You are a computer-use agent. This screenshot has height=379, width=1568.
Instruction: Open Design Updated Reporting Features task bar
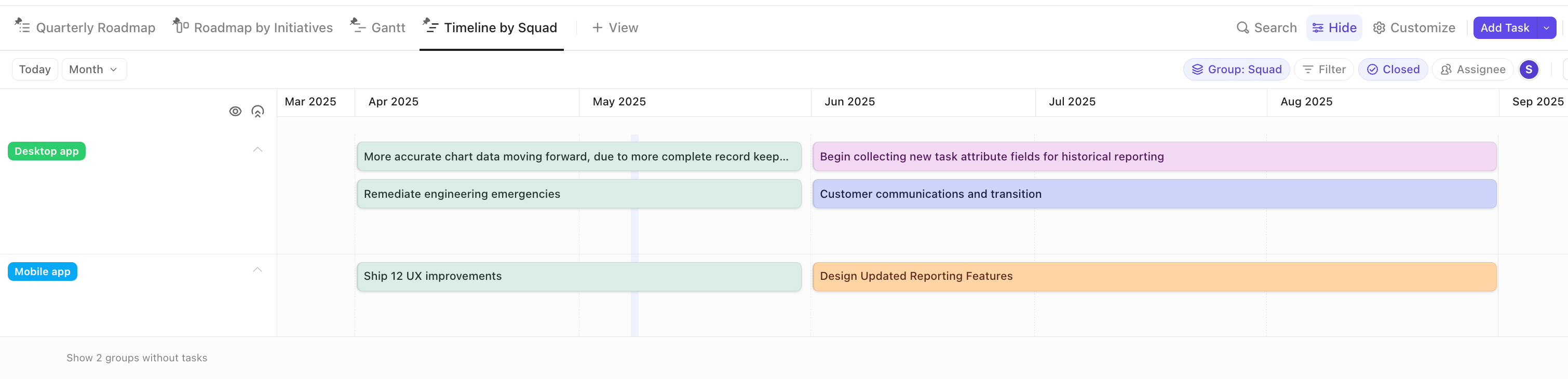pyautogui.click(x=1154, y=277)
